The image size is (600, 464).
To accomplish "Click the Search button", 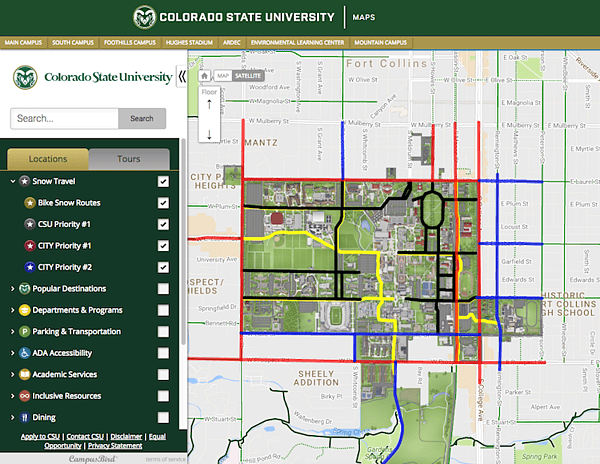I will tap(142, 119).
